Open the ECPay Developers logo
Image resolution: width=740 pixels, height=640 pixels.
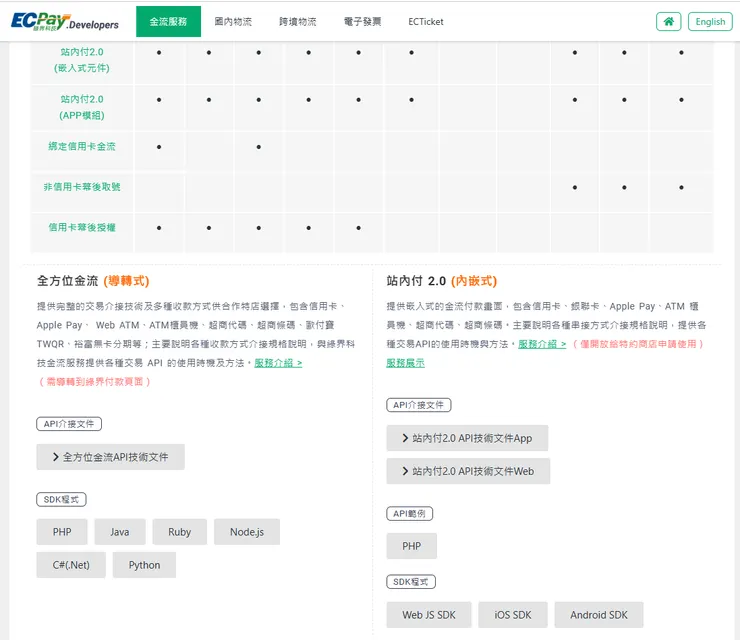tap(65, 21)
